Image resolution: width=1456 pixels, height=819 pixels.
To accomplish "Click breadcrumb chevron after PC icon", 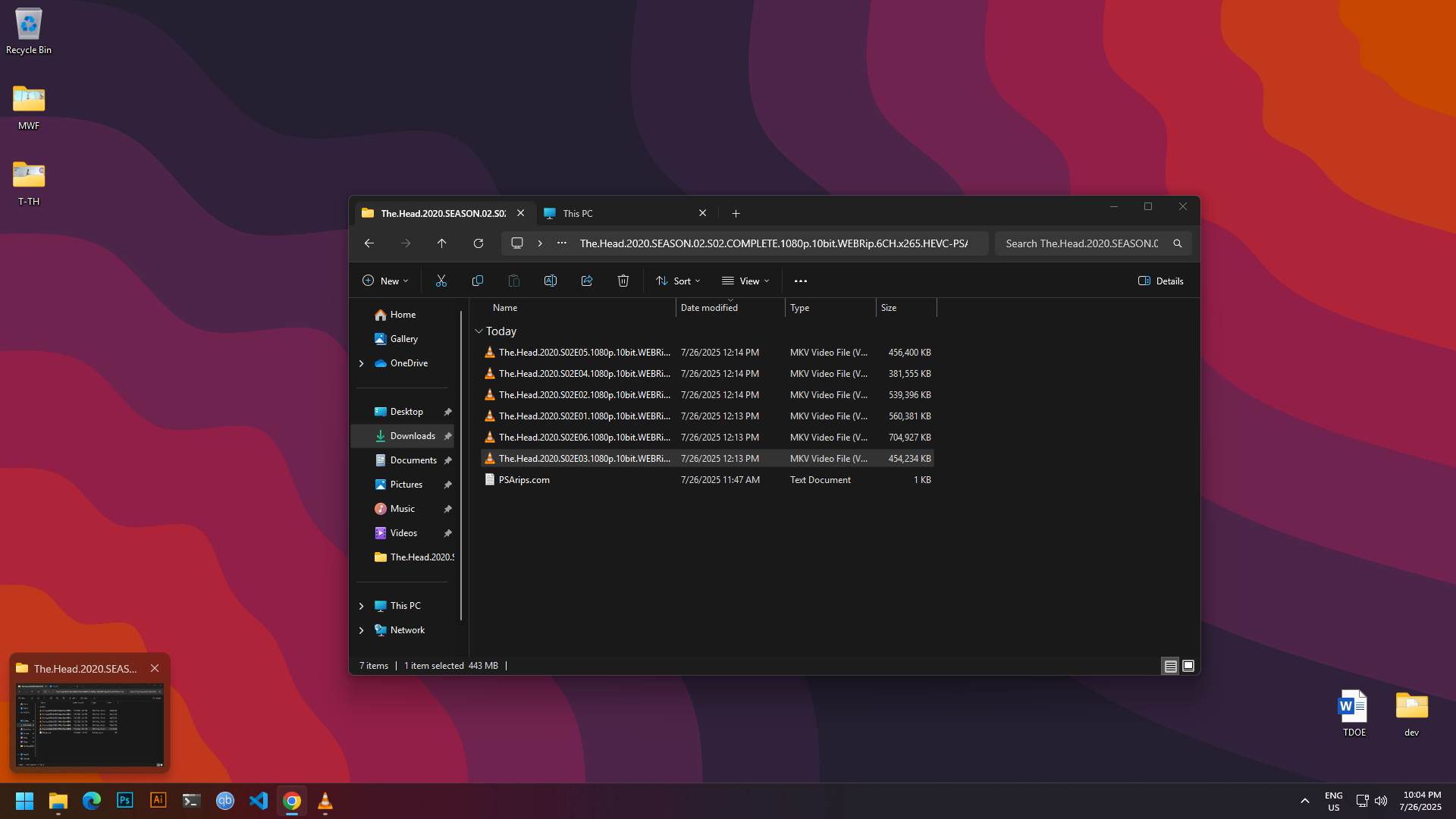I will tap(540, 243).
